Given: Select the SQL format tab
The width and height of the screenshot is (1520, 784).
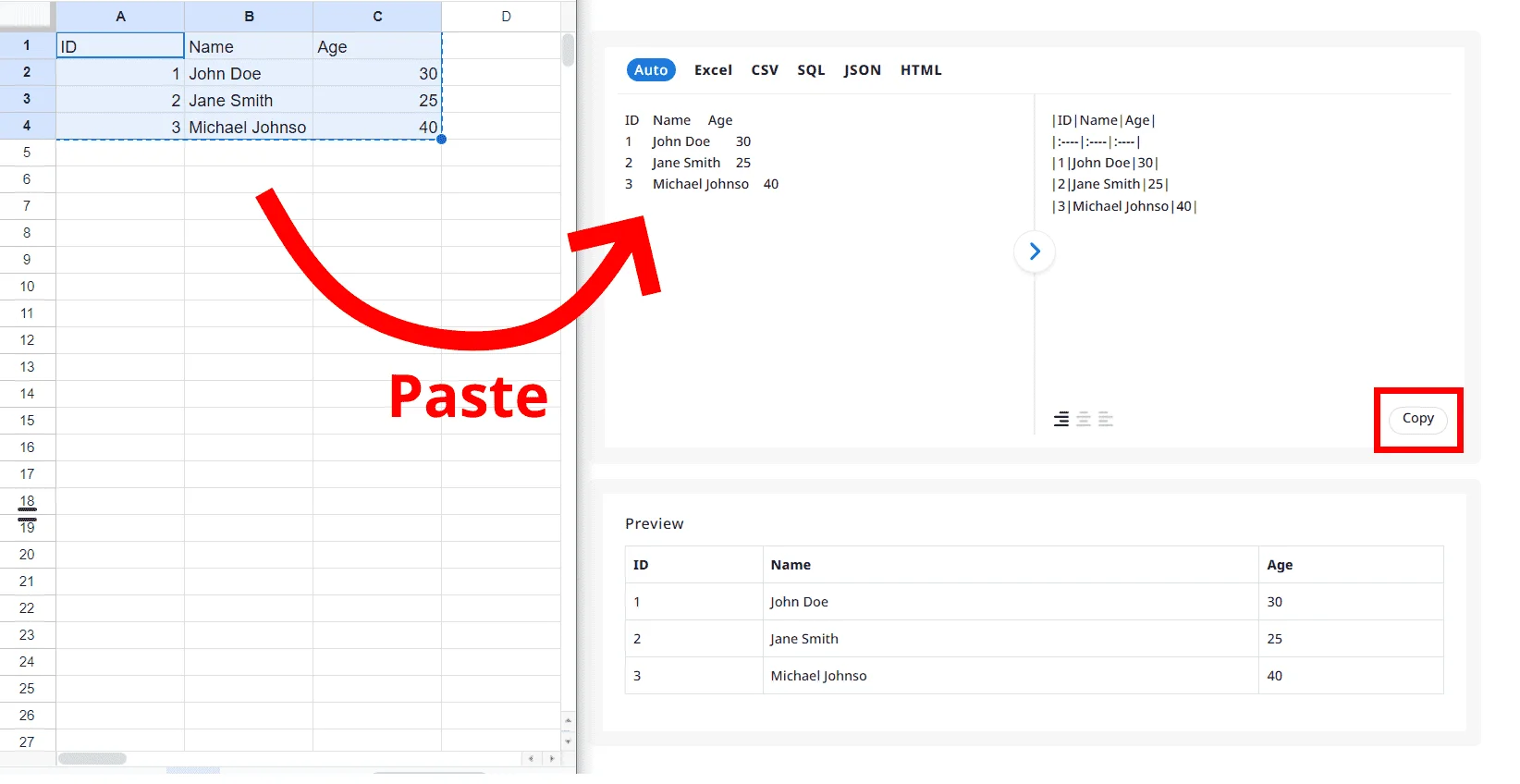Looking at the screenshot, I should point(811,70).
